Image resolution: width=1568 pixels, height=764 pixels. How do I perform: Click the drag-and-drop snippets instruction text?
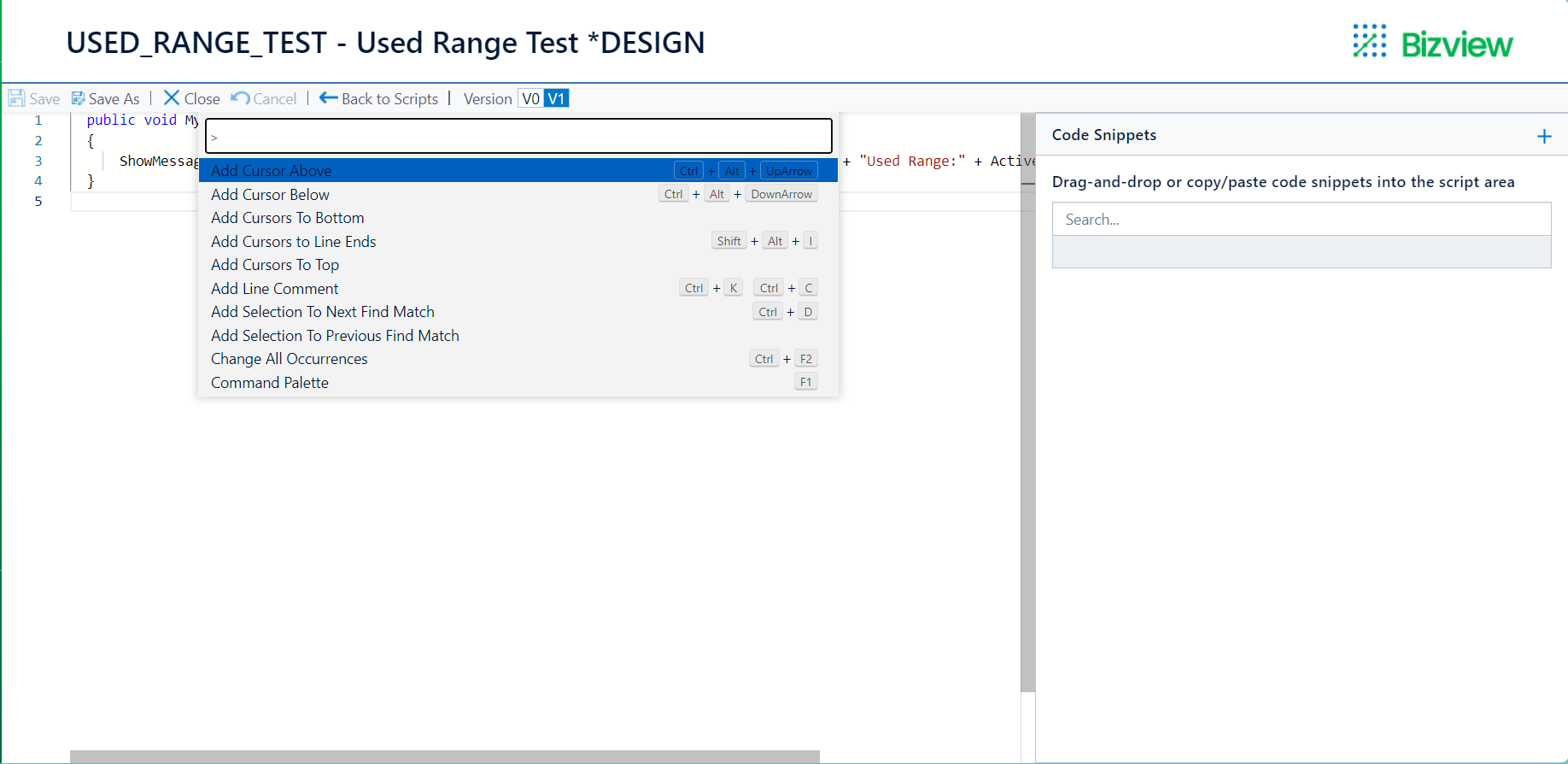[x=1283, y=182]
